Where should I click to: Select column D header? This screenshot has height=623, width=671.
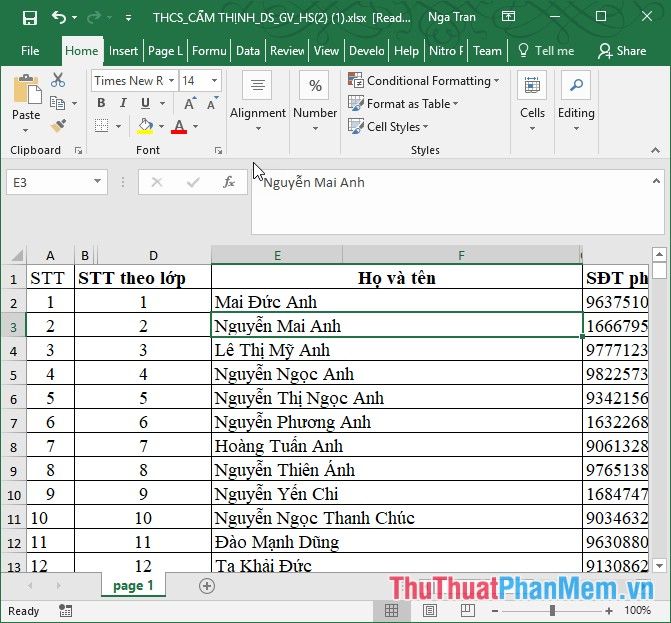pos(154,255)
